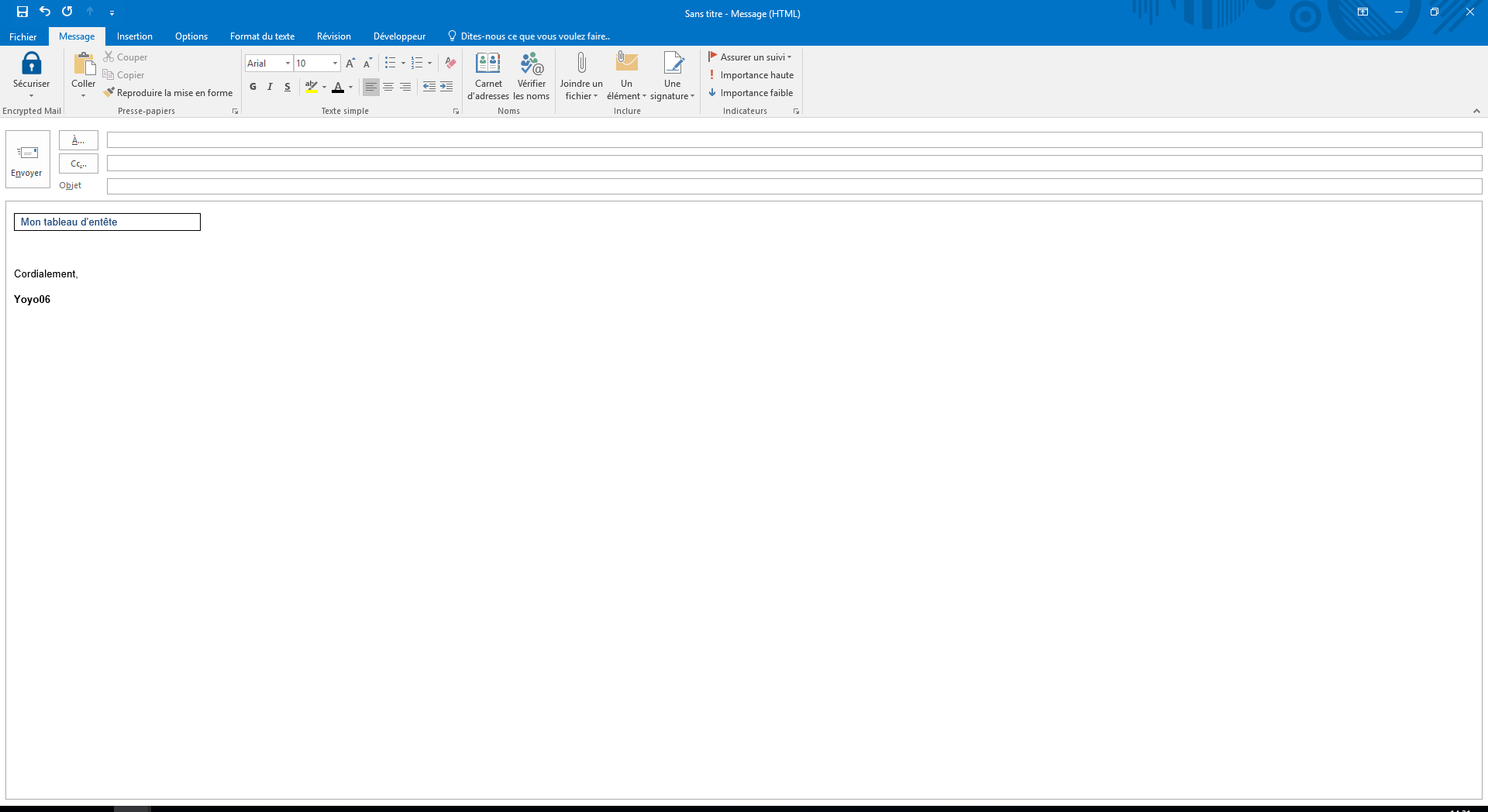Toggle bold (G) formatting
The image size is (1488, 812).
point(253,87)
